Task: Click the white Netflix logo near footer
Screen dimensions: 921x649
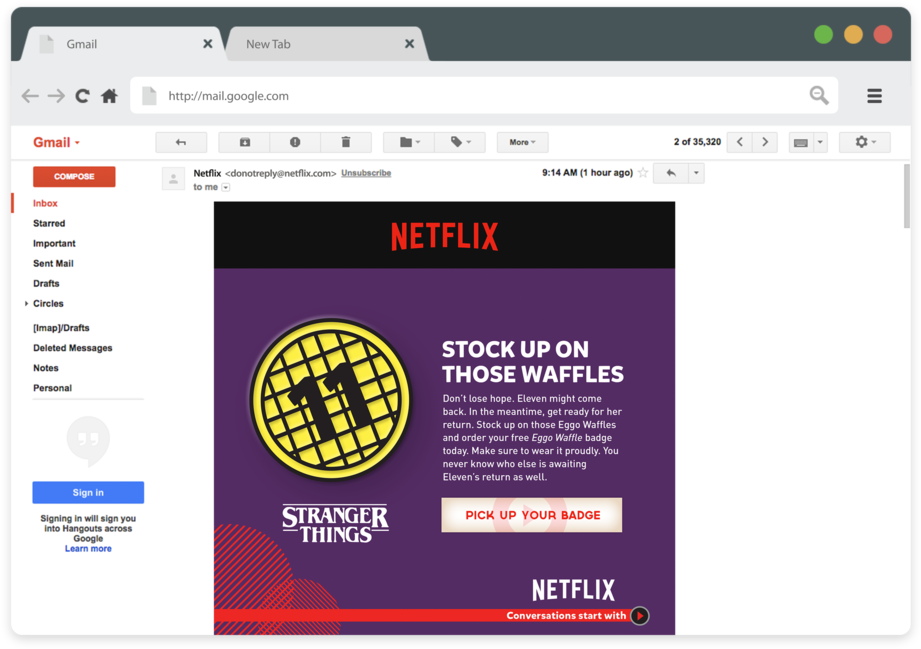Action: [x=573, y=590]
